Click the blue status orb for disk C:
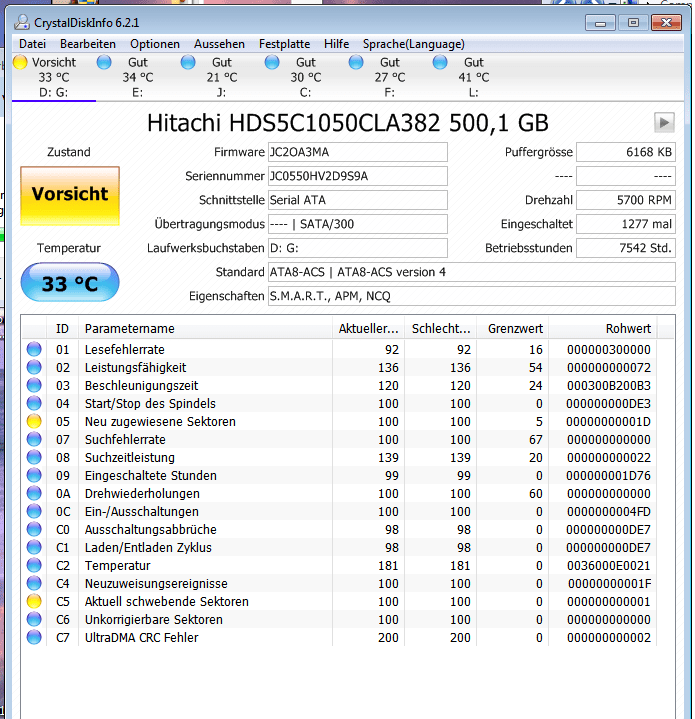695x719 pixels. (x=272, y=62)
